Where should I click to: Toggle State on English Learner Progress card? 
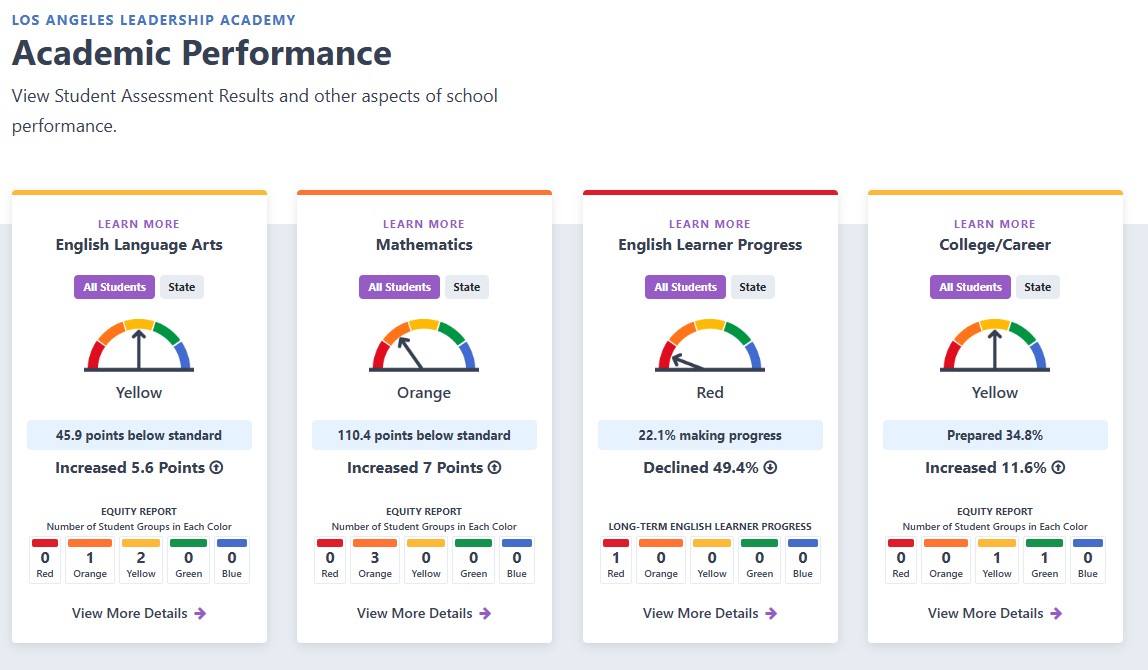coord(753,287)
